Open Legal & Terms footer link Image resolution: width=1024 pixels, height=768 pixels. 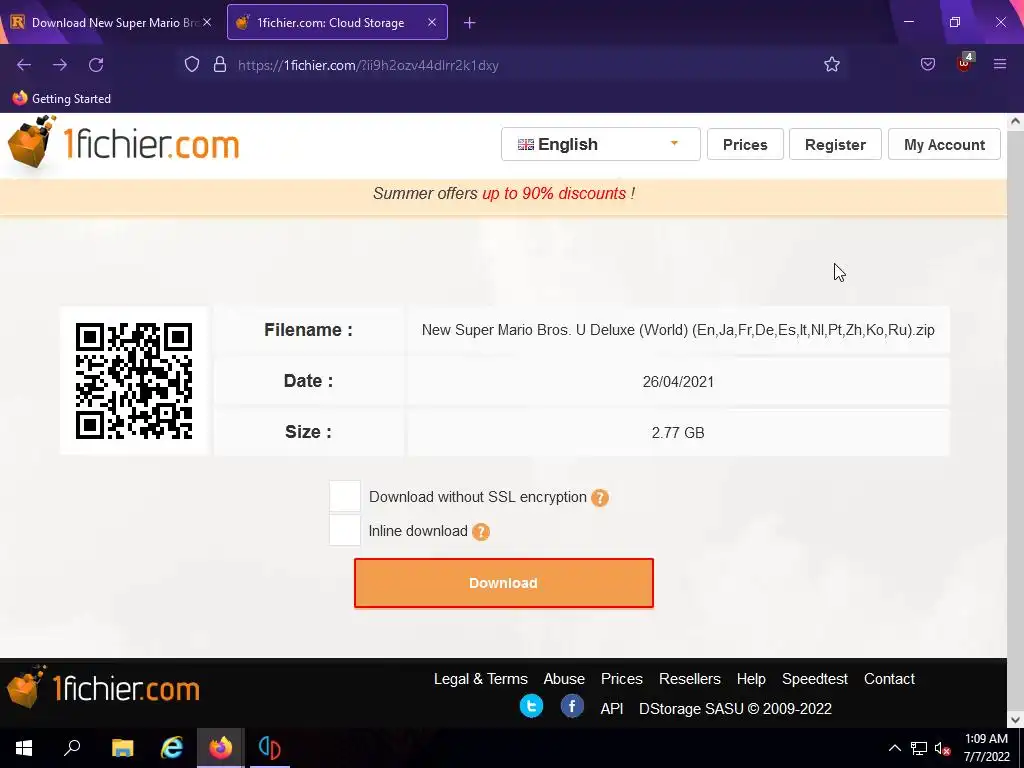pyautogui.click(x=481, y=679)
